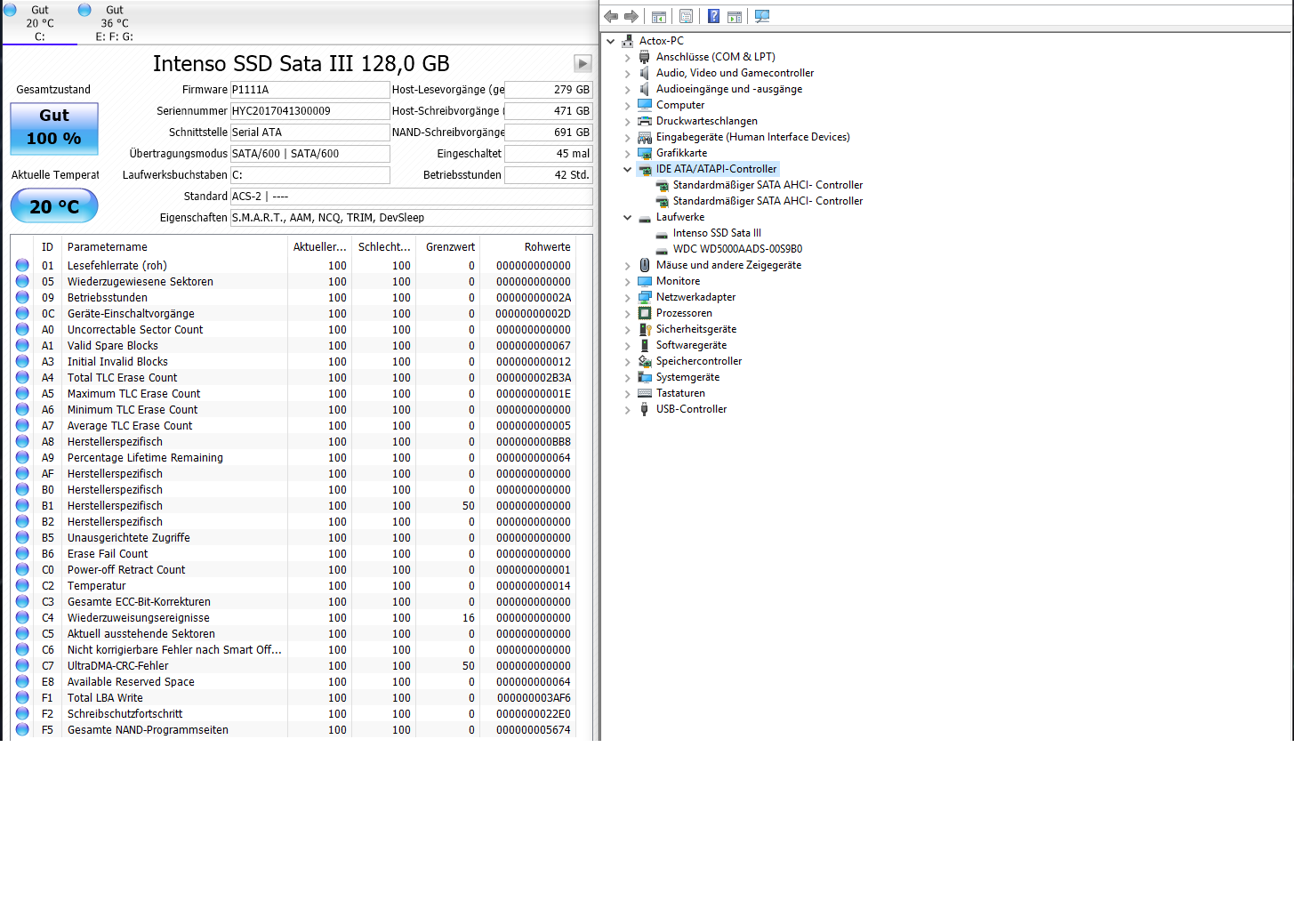1294x924 pixels.
Task: Click raw value 000000005674
Action: 534,730
